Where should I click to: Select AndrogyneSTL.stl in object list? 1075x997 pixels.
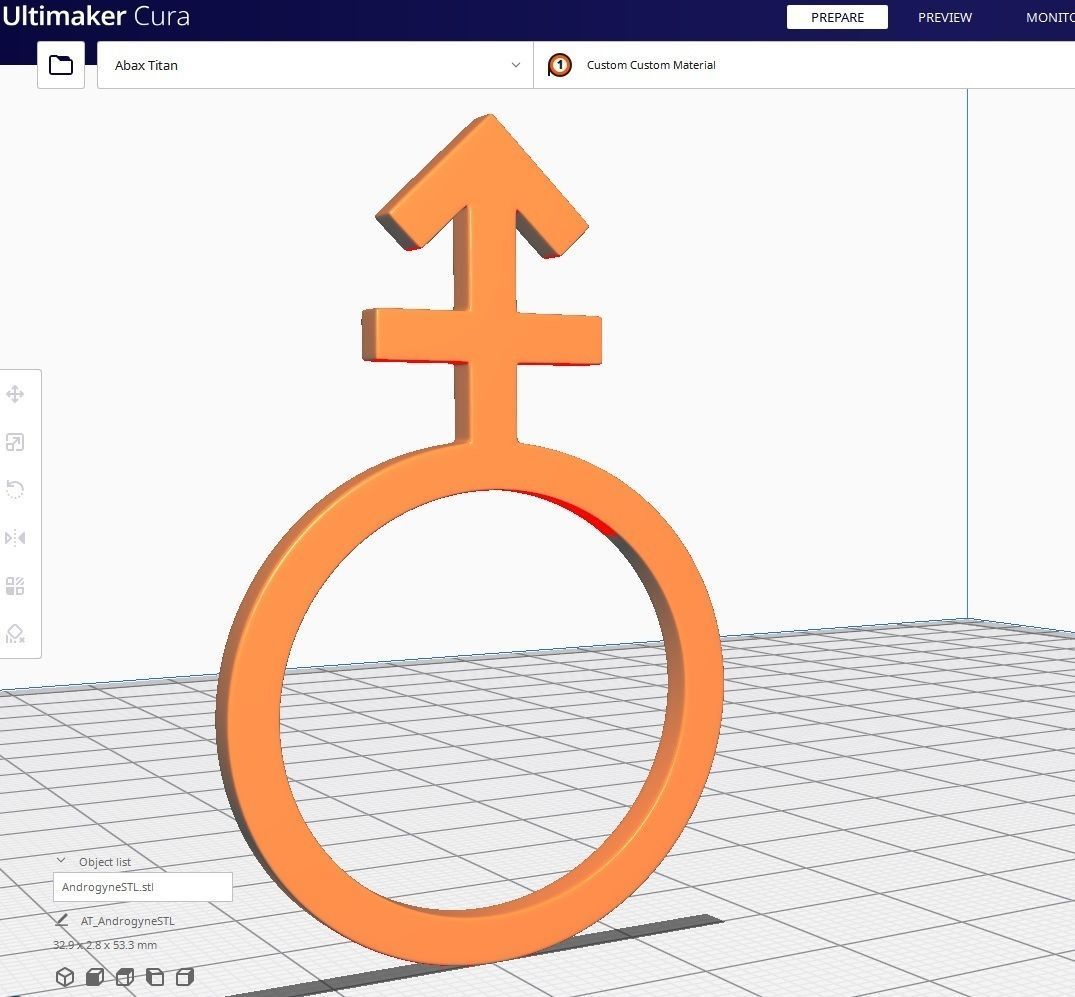[143, 887]
